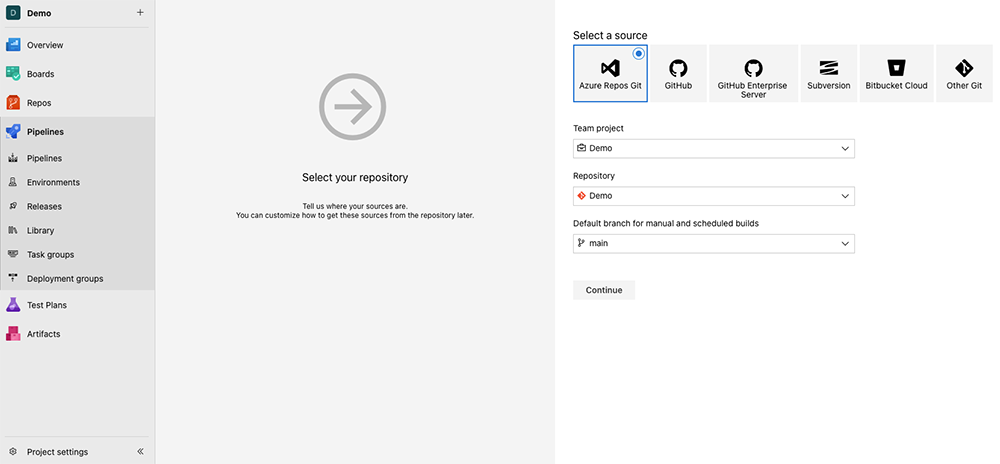Click the plus icon next to Demo

click(x=140, y=13)
